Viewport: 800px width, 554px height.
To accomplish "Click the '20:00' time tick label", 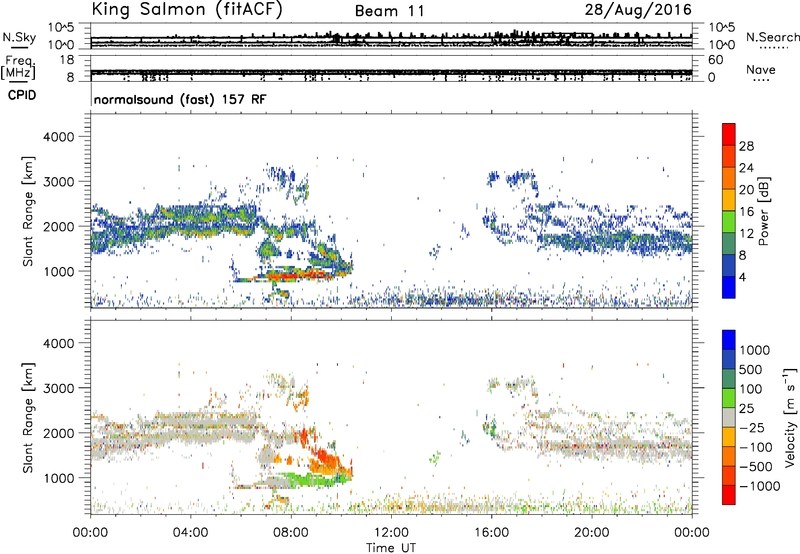I will click(592, 533).
